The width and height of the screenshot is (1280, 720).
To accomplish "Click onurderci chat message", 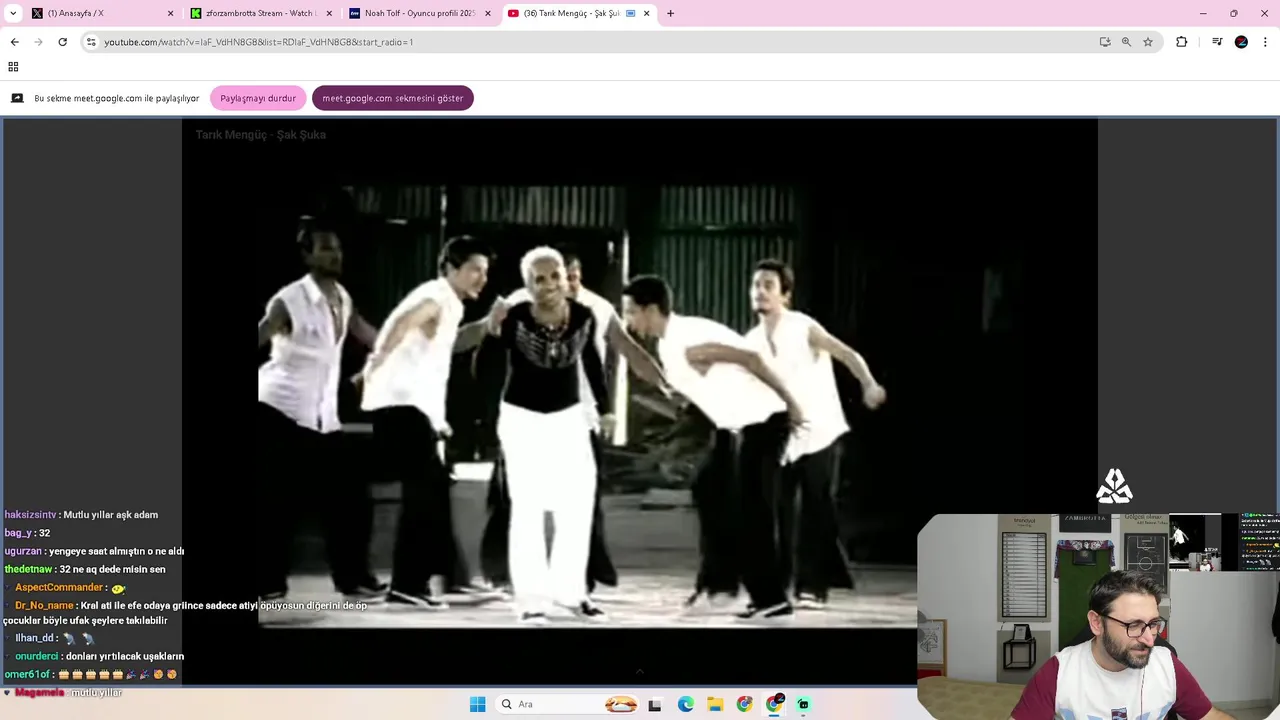I will pos(99,656).
